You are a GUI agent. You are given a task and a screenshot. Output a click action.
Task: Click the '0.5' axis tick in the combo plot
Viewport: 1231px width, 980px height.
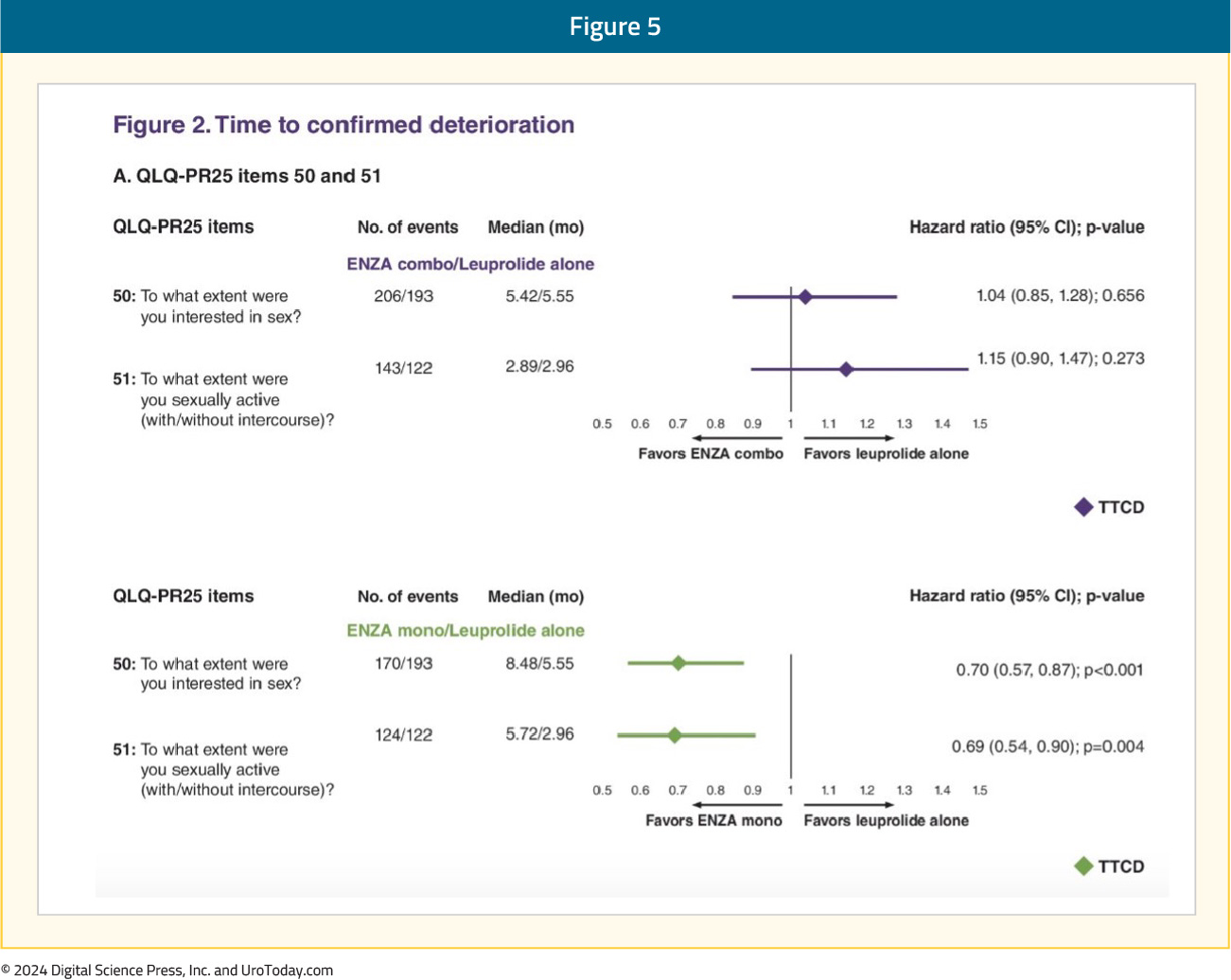pos(602,424)
